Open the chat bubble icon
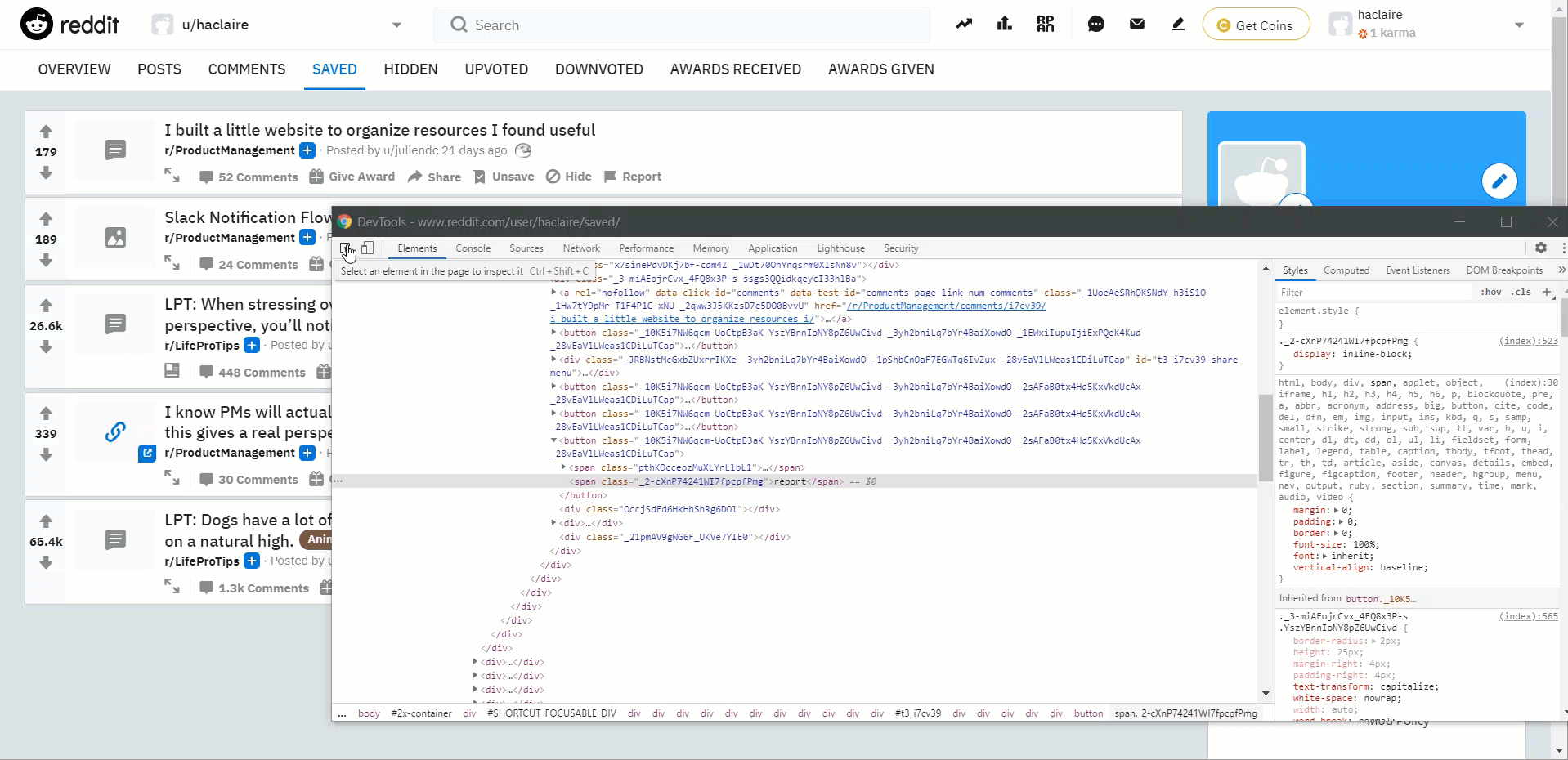 [1096, 25]
